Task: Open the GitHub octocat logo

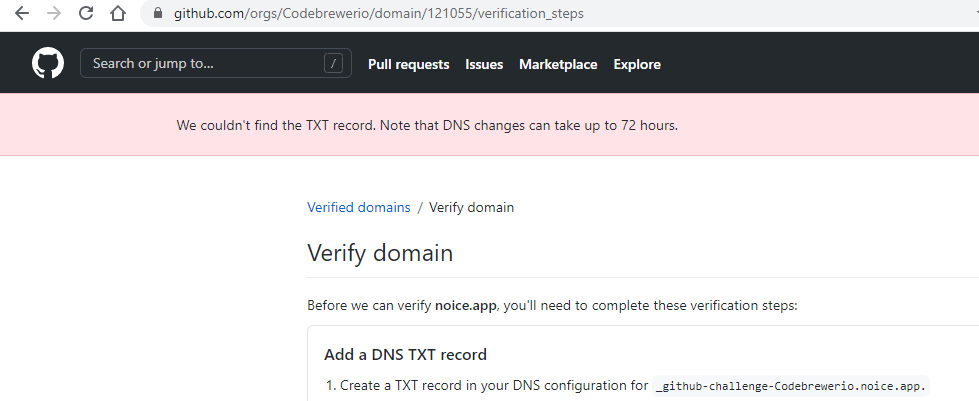Action: coord(48,63)
